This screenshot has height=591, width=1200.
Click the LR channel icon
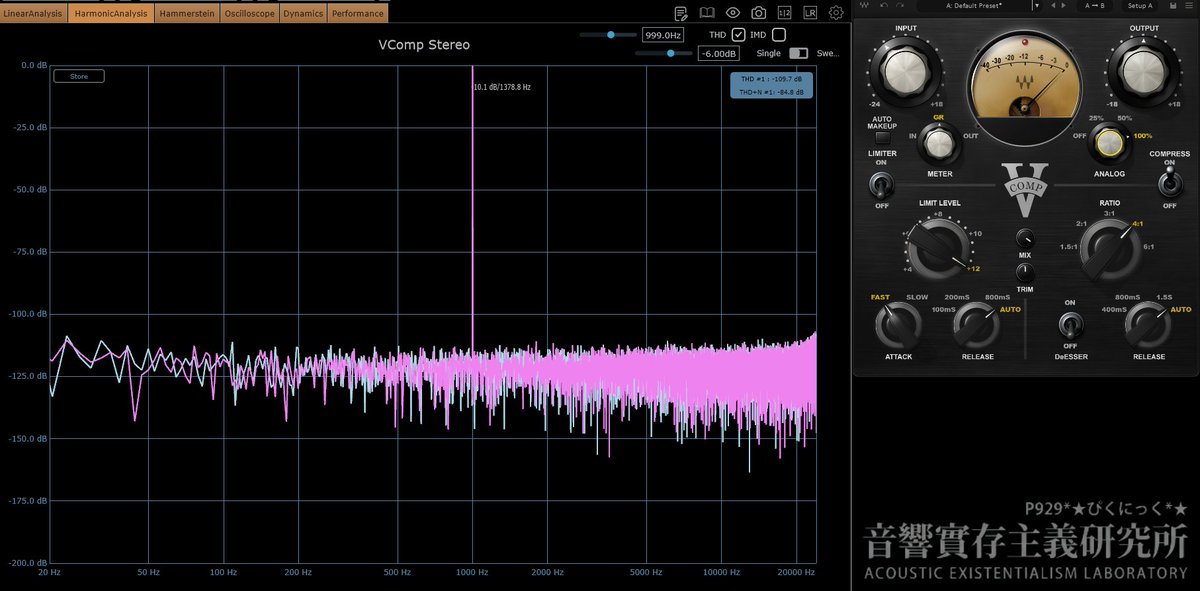tap(810, 13)
